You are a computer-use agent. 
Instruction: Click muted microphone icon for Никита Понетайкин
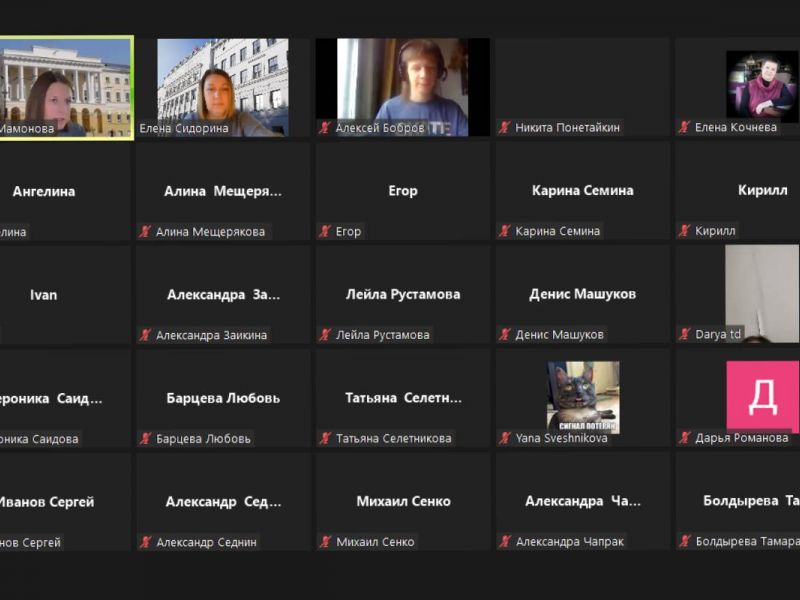click(x=505, y=128)
